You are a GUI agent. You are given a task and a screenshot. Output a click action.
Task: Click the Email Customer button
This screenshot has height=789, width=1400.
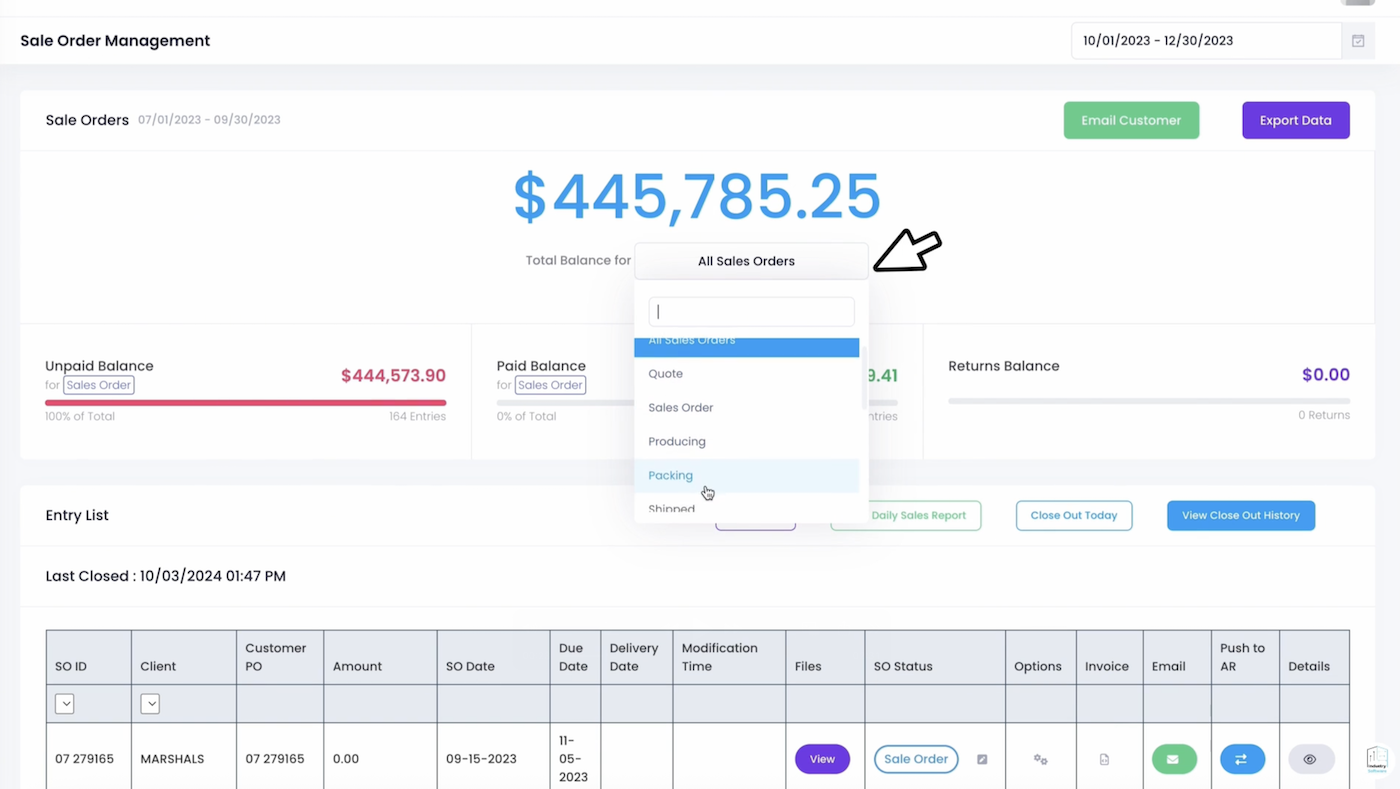[1131, 119]
